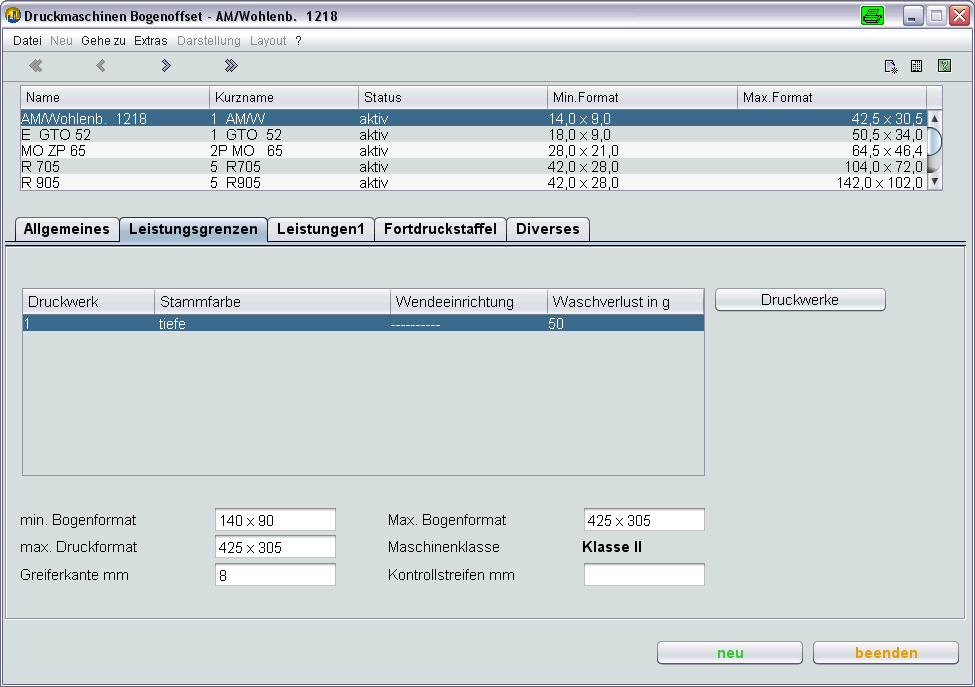
Task: Click the Name column header
Action: 115,98
